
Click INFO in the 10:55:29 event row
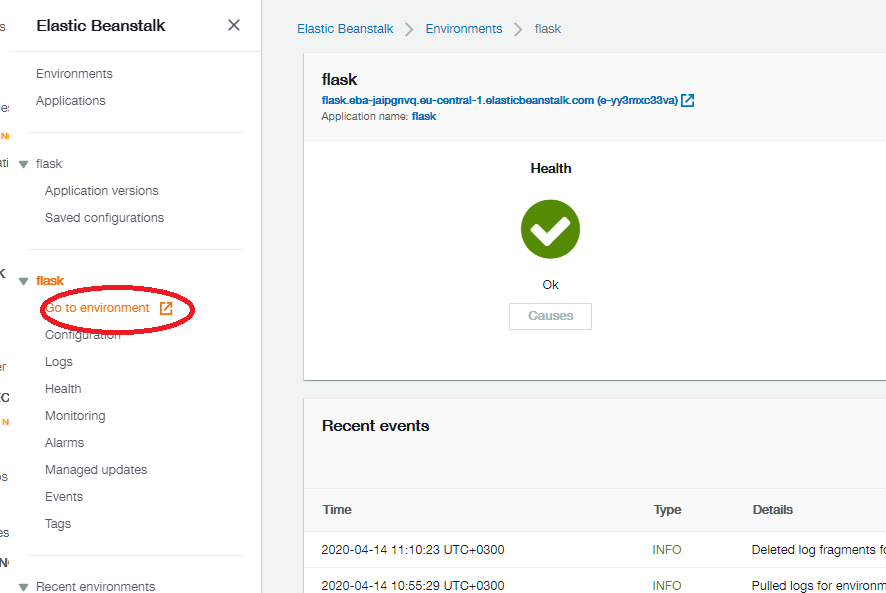(x=667, y=586)
